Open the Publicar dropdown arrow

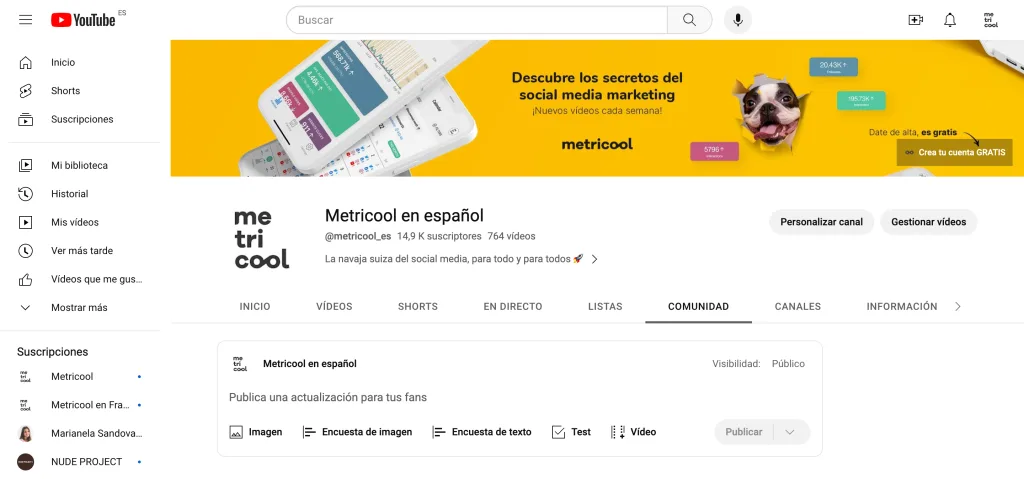coord(790,432)
